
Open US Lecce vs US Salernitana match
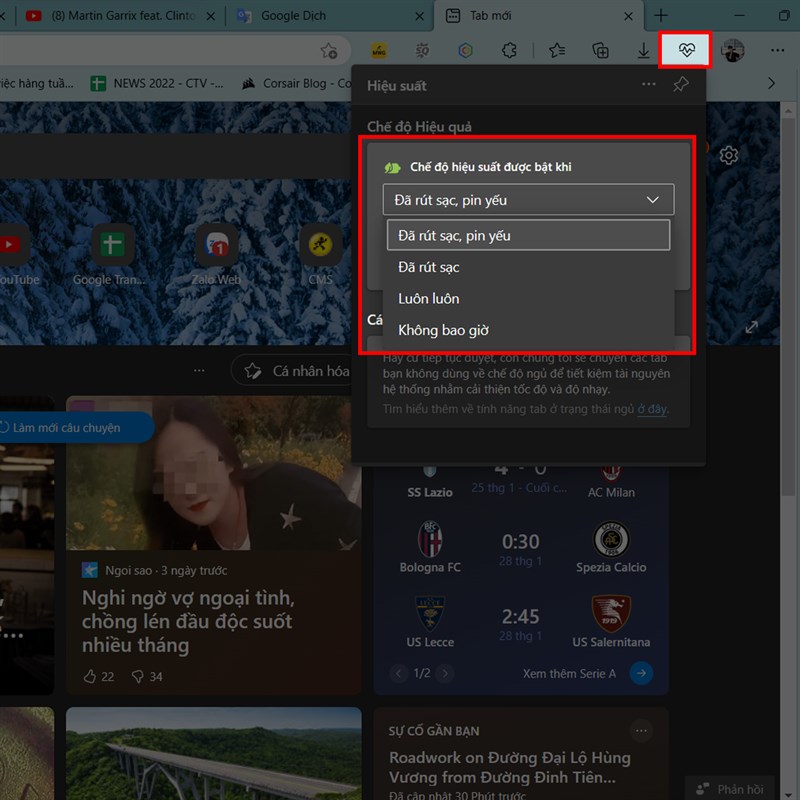521,622
